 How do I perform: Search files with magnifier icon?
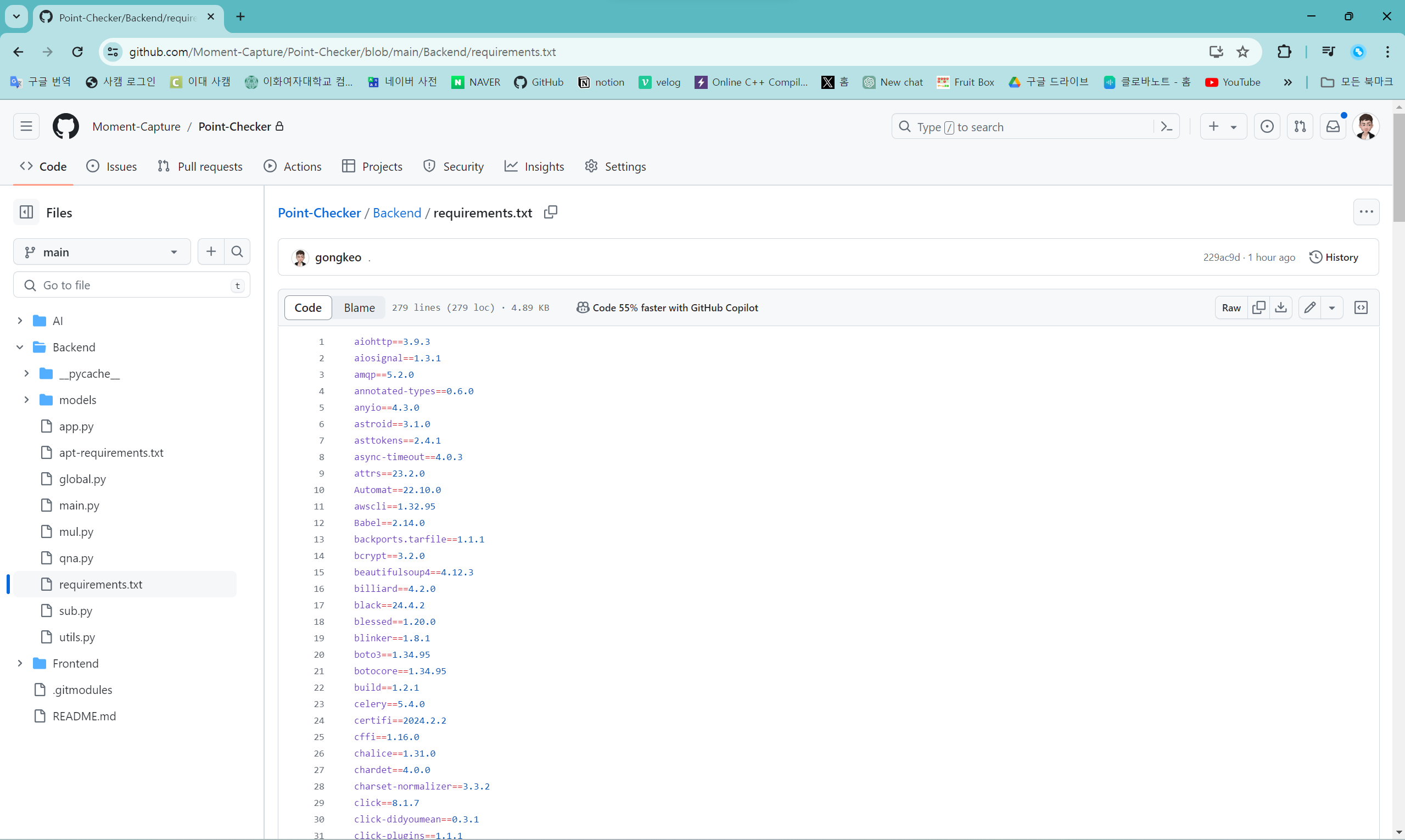pos(237,252)
